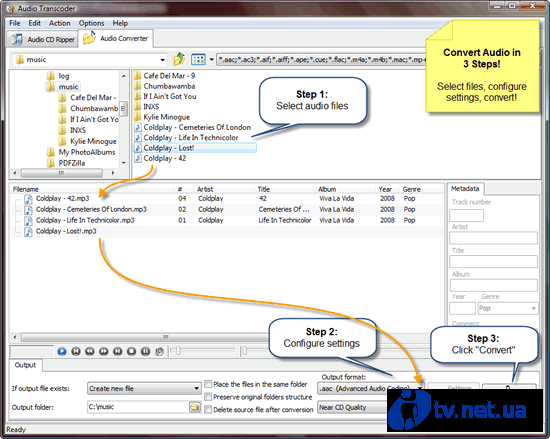The height and width of the screenshot is (439, 550).
Task: Click the Chumbawamba folder icon in file list
Action: tap(138, 86)
